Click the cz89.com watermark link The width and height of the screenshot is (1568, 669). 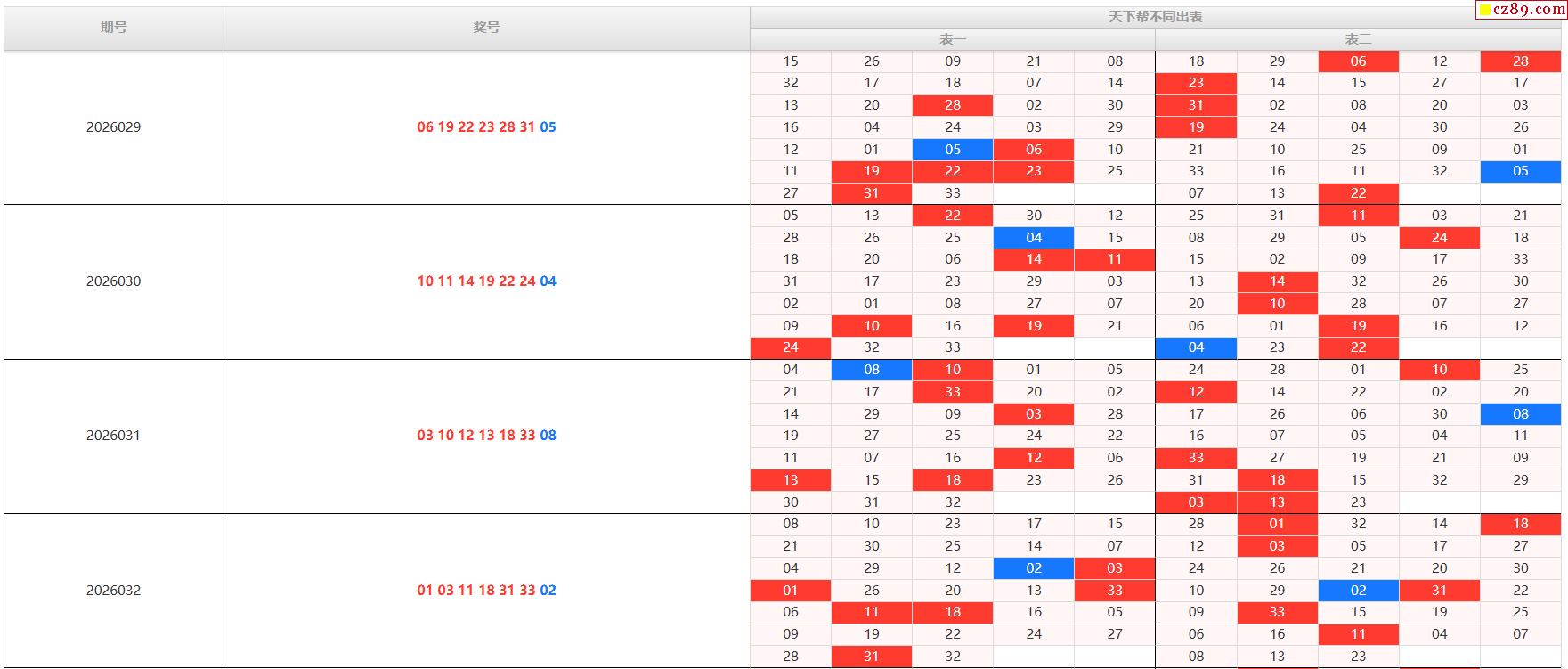point(1522,10)
